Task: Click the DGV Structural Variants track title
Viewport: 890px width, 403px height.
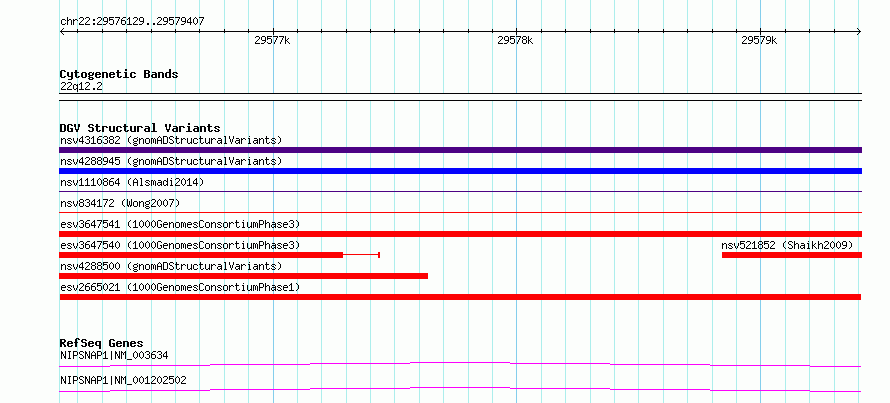Action: click(140, 128)
